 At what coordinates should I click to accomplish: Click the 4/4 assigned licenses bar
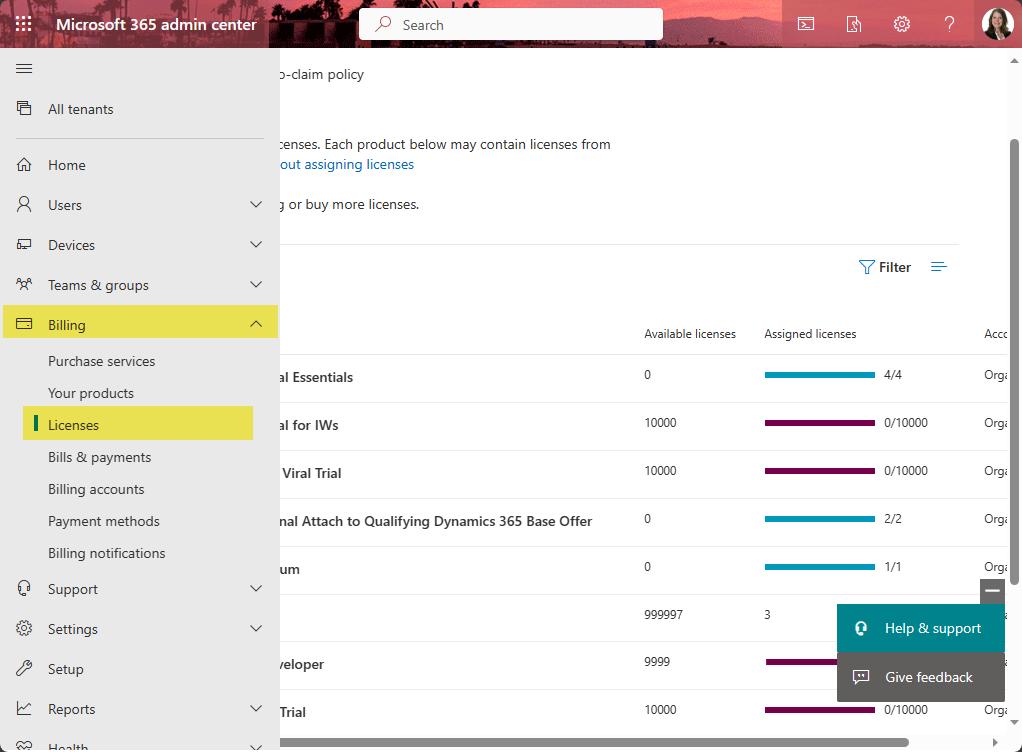819,375
